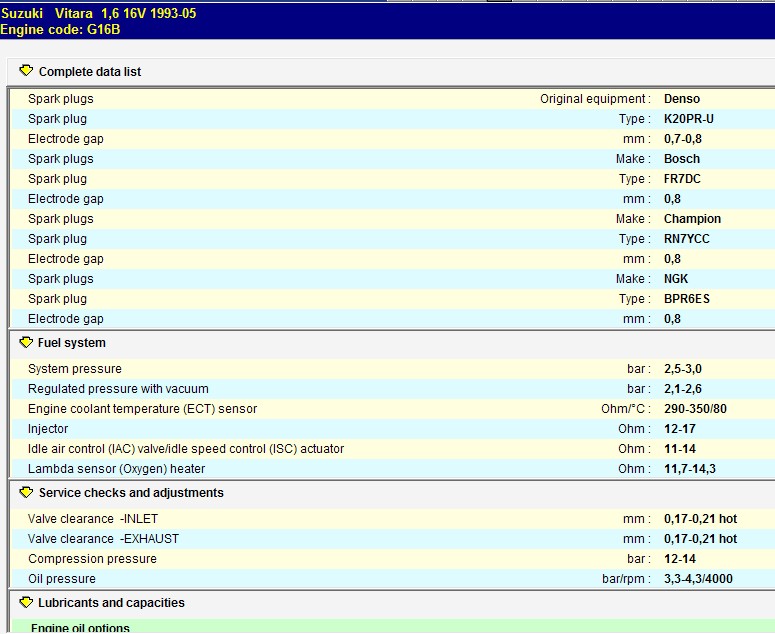Viewport: 775px width, 634px height.
Task: Select the Engine oil options row
Action: 80,628
